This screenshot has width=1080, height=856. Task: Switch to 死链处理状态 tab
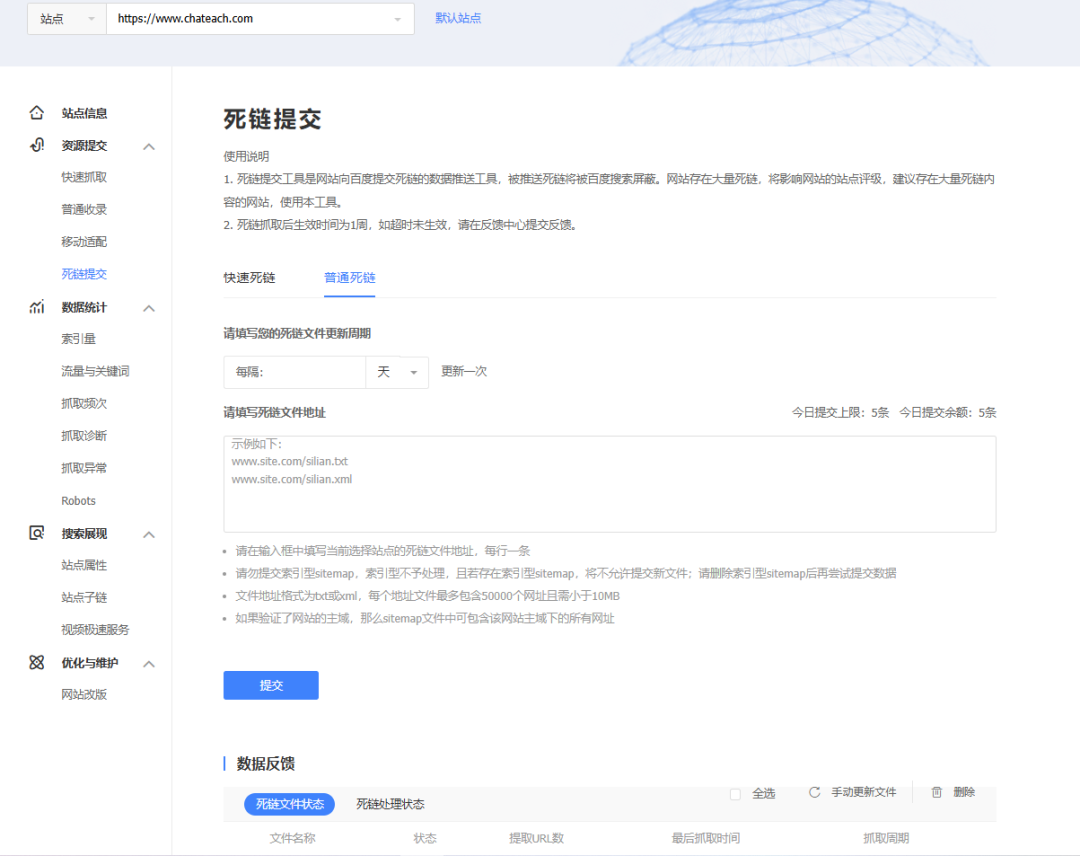pyautogui.click(x=390, y=804)
